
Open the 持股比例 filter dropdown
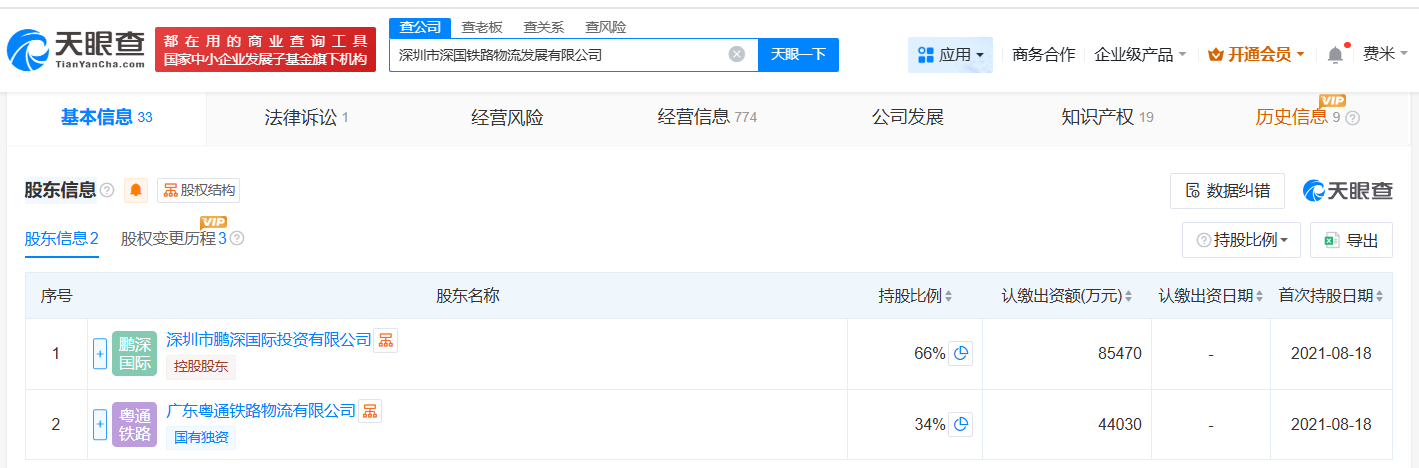[1241, 240]
